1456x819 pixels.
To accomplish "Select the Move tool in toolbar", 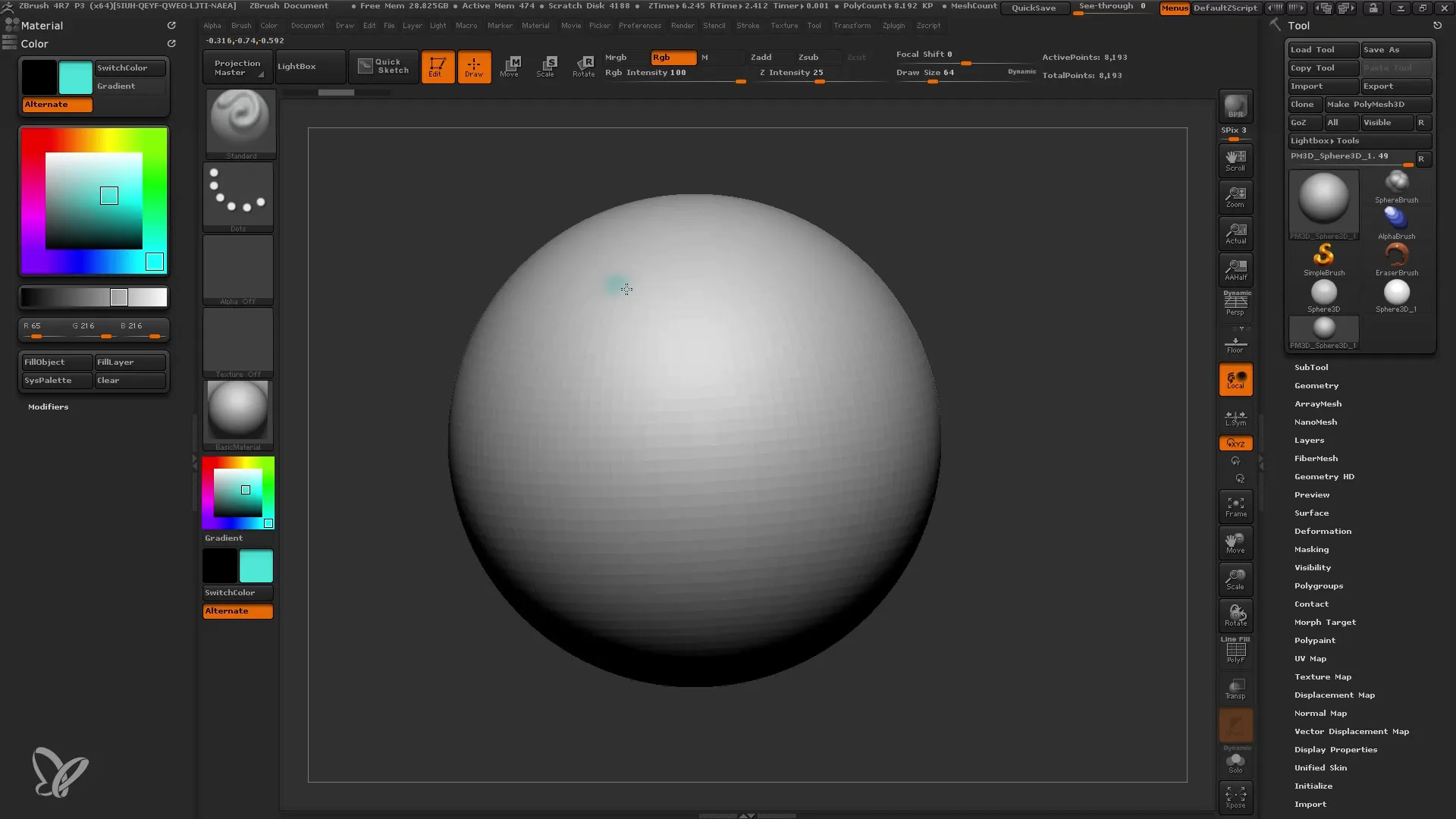I will (509, 65).
